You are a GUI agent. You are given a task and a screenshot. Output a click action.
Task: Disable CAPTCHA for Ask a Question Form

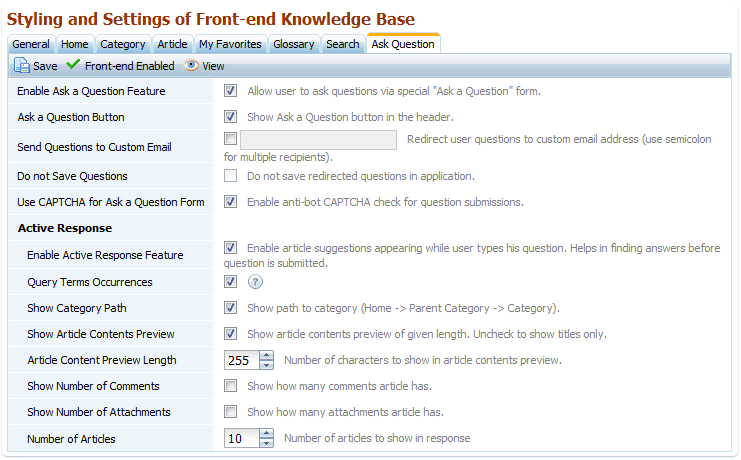coord(231,202)
